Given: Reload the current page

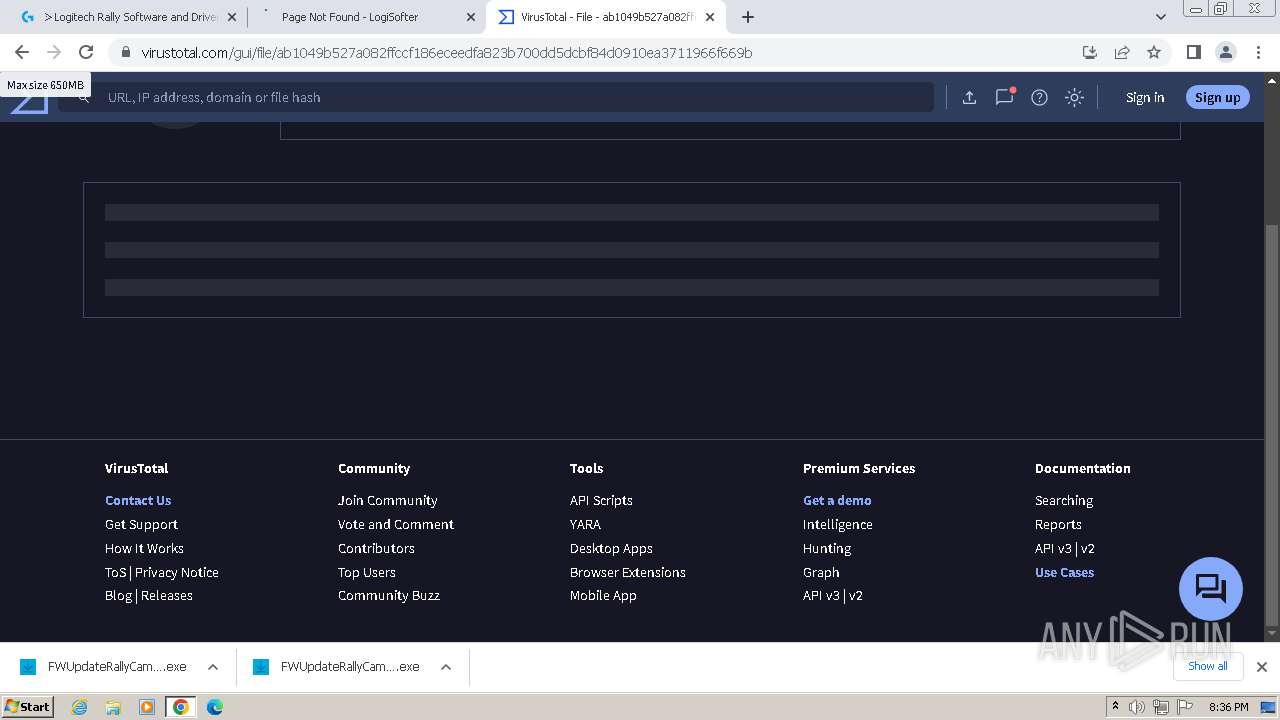Looking at the screenshot, I should [x=86, y=52].
